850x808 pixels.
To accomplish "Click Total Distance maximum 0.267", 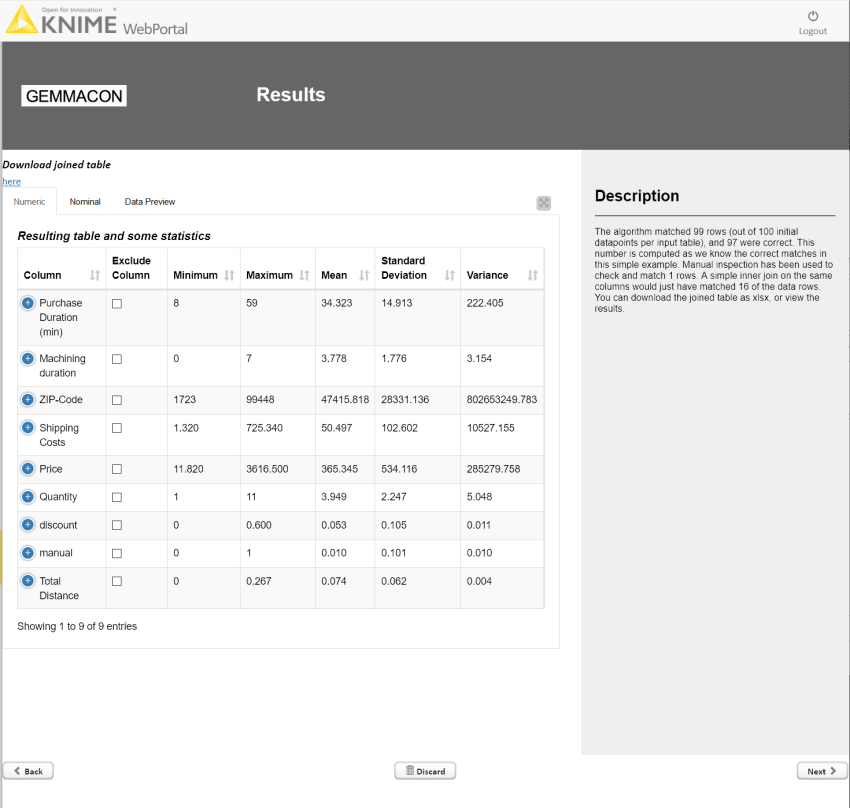I will [259, 581].
